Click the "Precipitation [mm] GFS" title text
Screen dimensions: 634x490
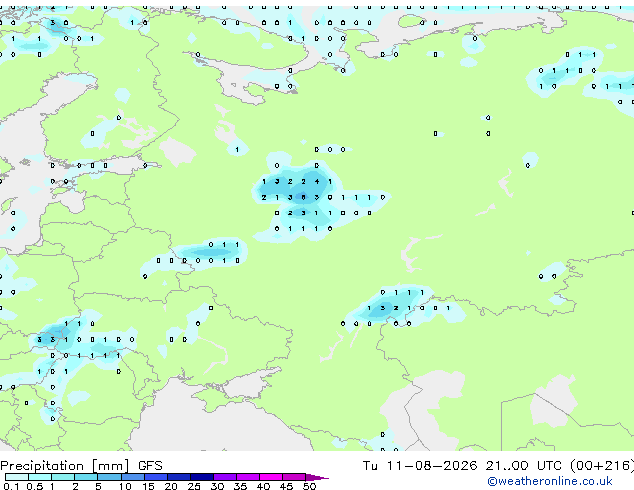point(81,466)
